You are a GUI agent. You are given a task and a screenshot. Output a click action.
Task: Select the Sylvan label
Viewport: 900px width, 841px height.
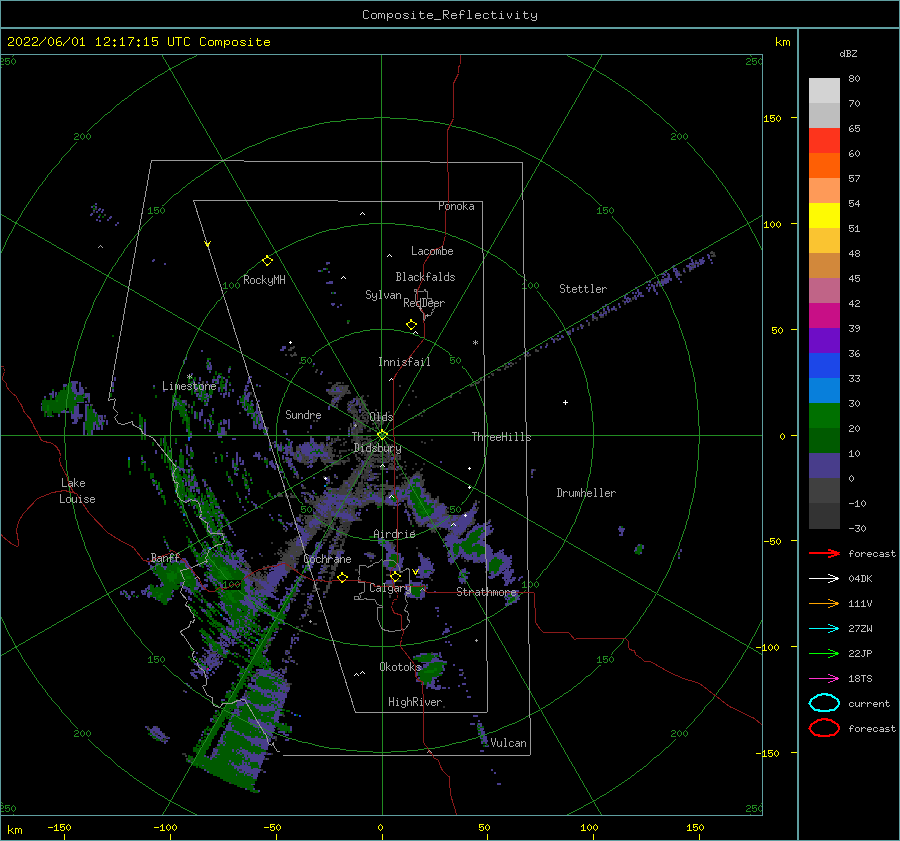coord(383,295)
